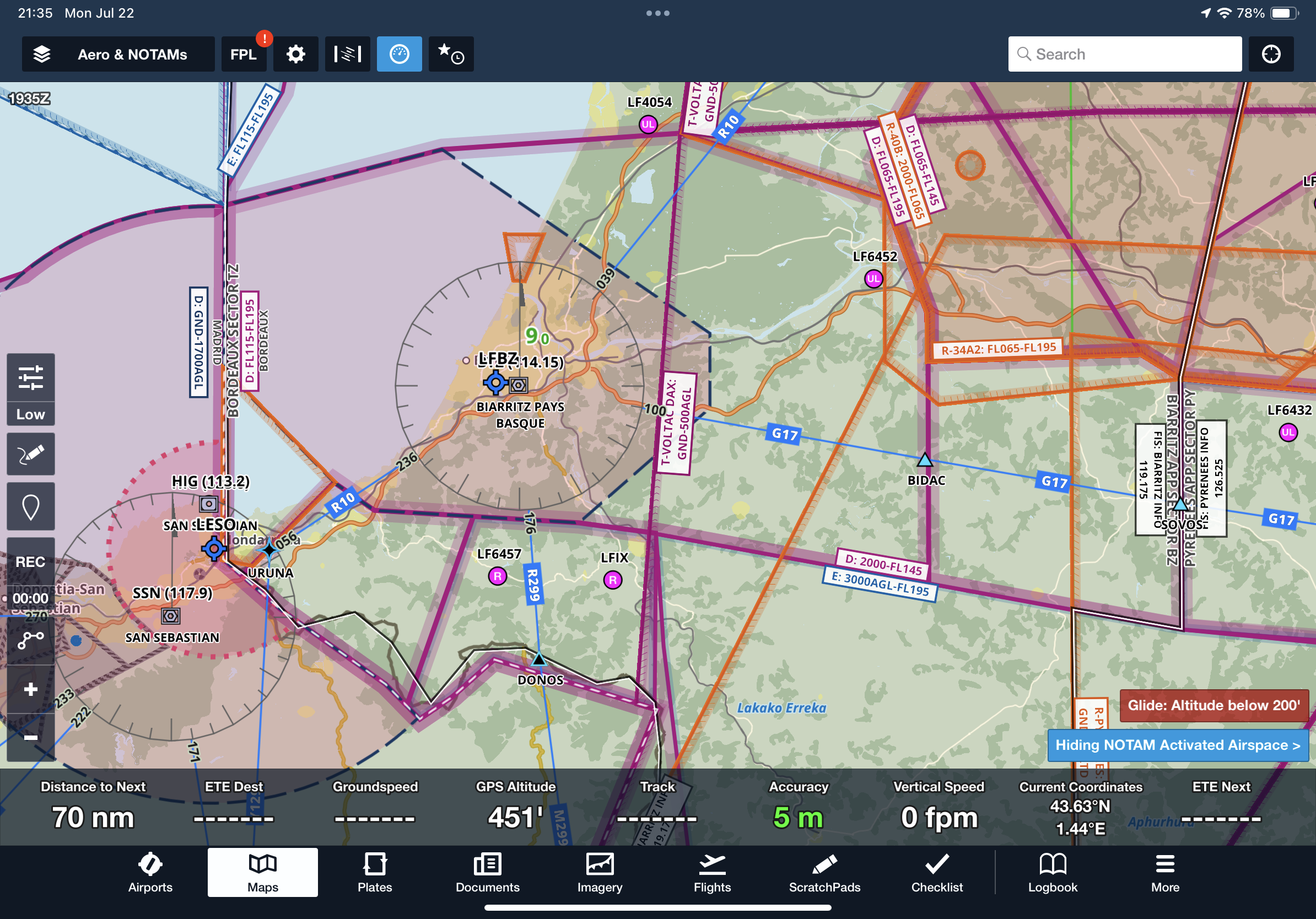Select the BIDAC waypoint triangle
Image resolution: width=1316 pixels, height=919 pixels.
(x=924, y=459)
